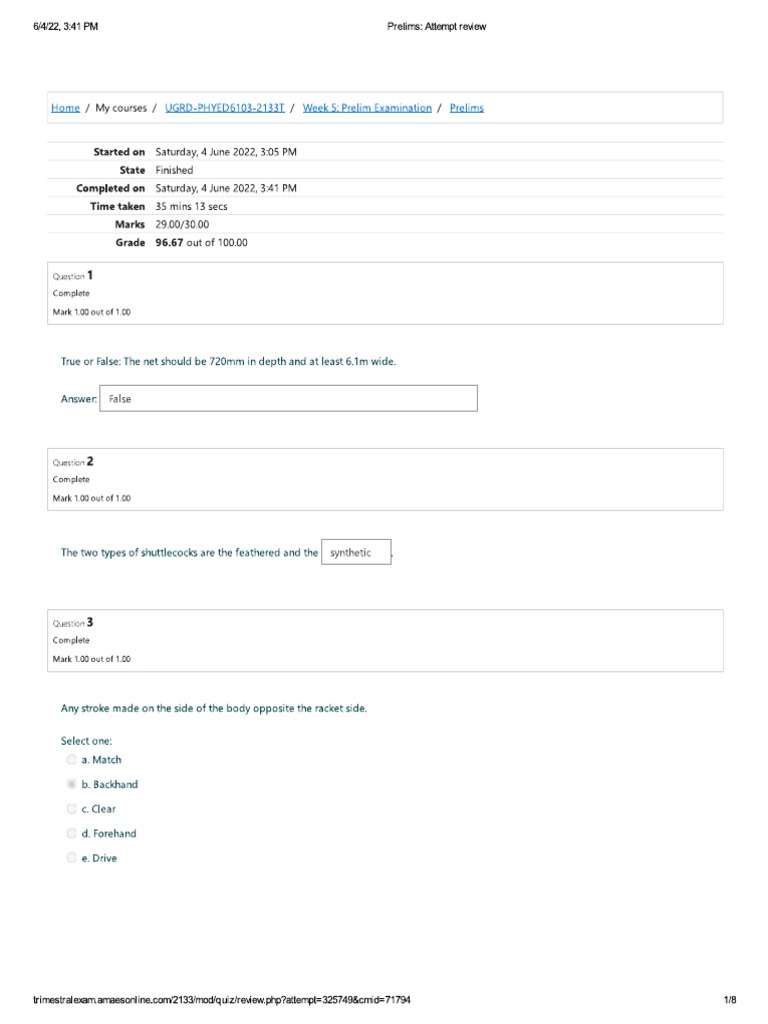
Task: Open the Week 5: Prelim Examination link
Action: 367,108
